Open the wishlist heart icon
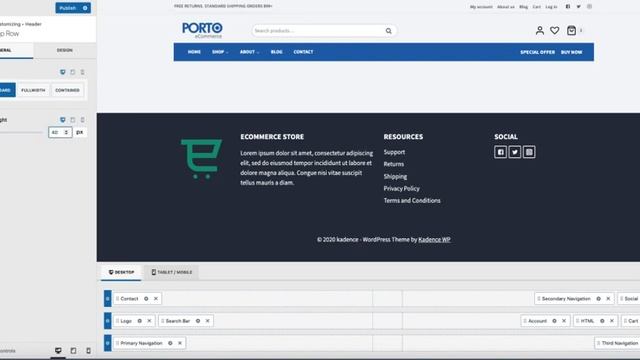This screenshot has width=640, height=360. pos(554,30)
